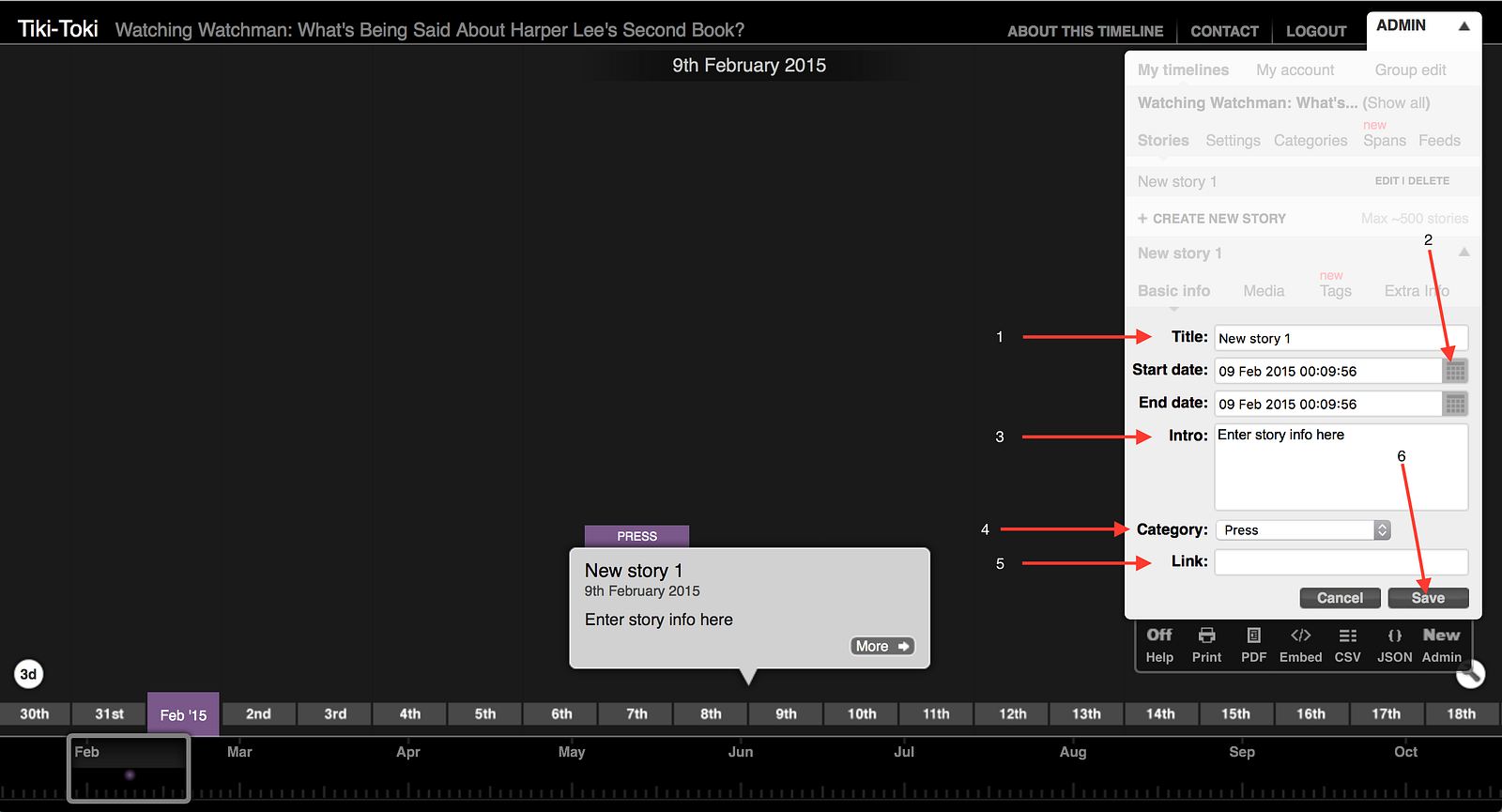Image resolution: width=1502 pixels, height=812 pixels.
Task: Click the 31st date on timeline bar
Action: 109,714
